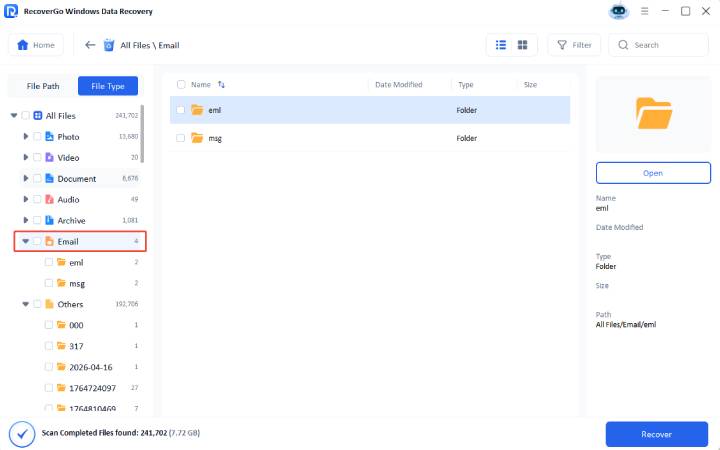This screenshot has width=720, height=450.
Task: Click the Home house icon
Action: [22, 45]
